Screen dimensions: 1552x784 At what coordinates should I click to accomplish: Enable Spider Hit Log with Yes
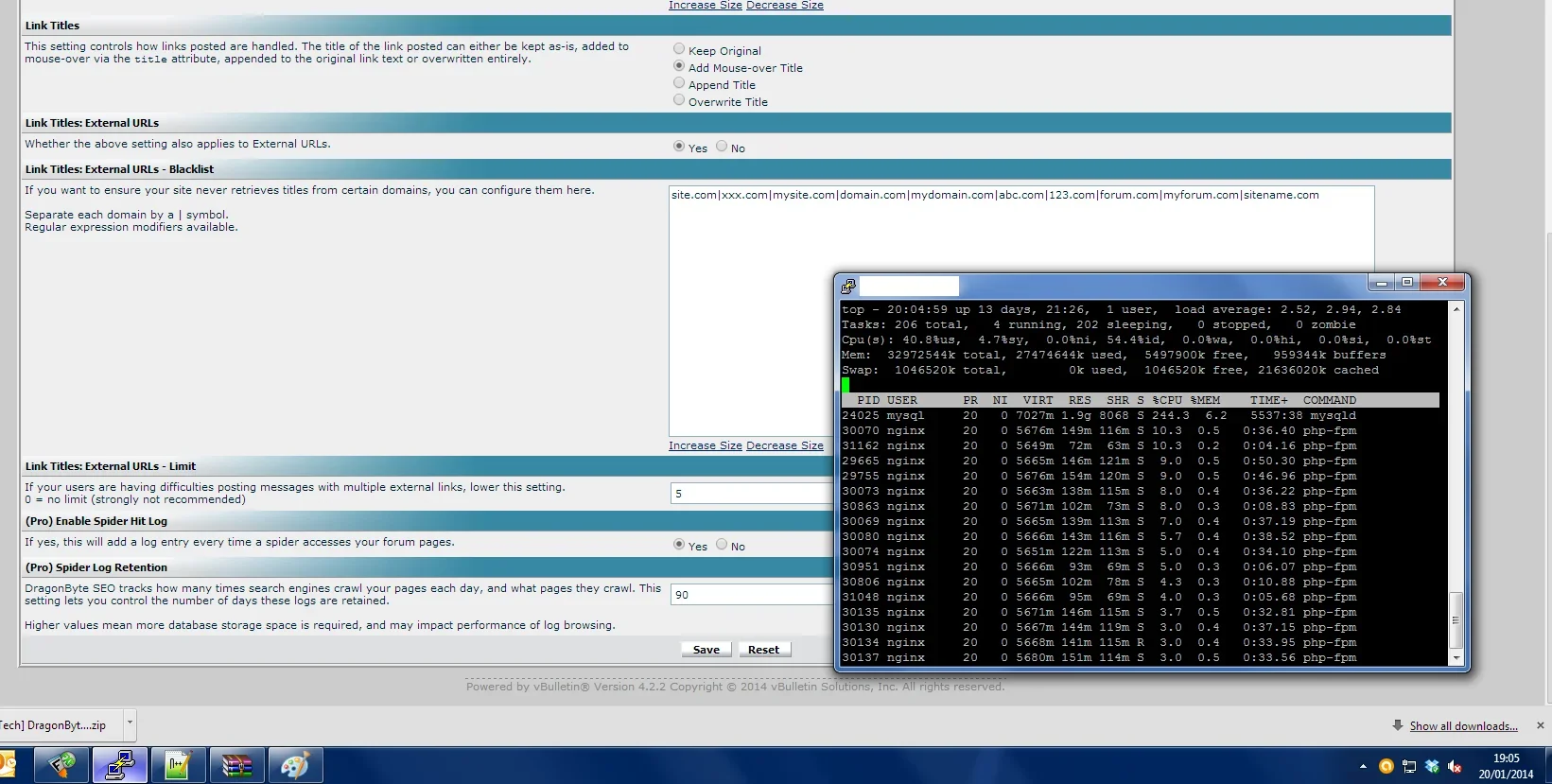[679, 545]
